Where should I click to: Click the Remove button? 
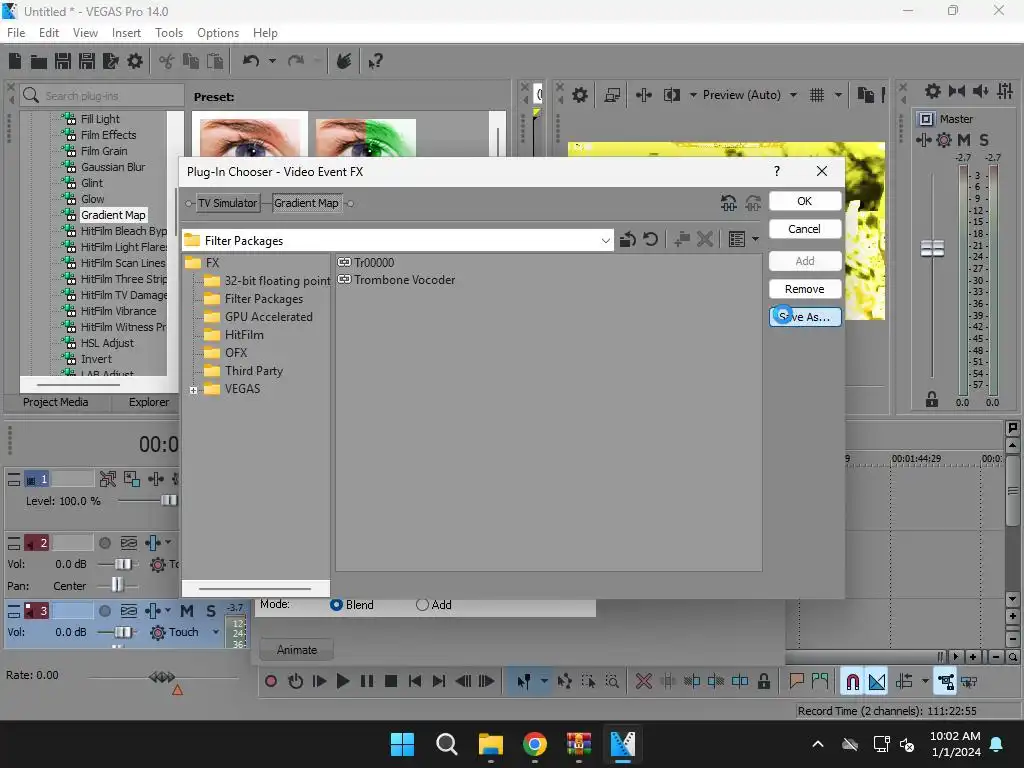(805, 289)
